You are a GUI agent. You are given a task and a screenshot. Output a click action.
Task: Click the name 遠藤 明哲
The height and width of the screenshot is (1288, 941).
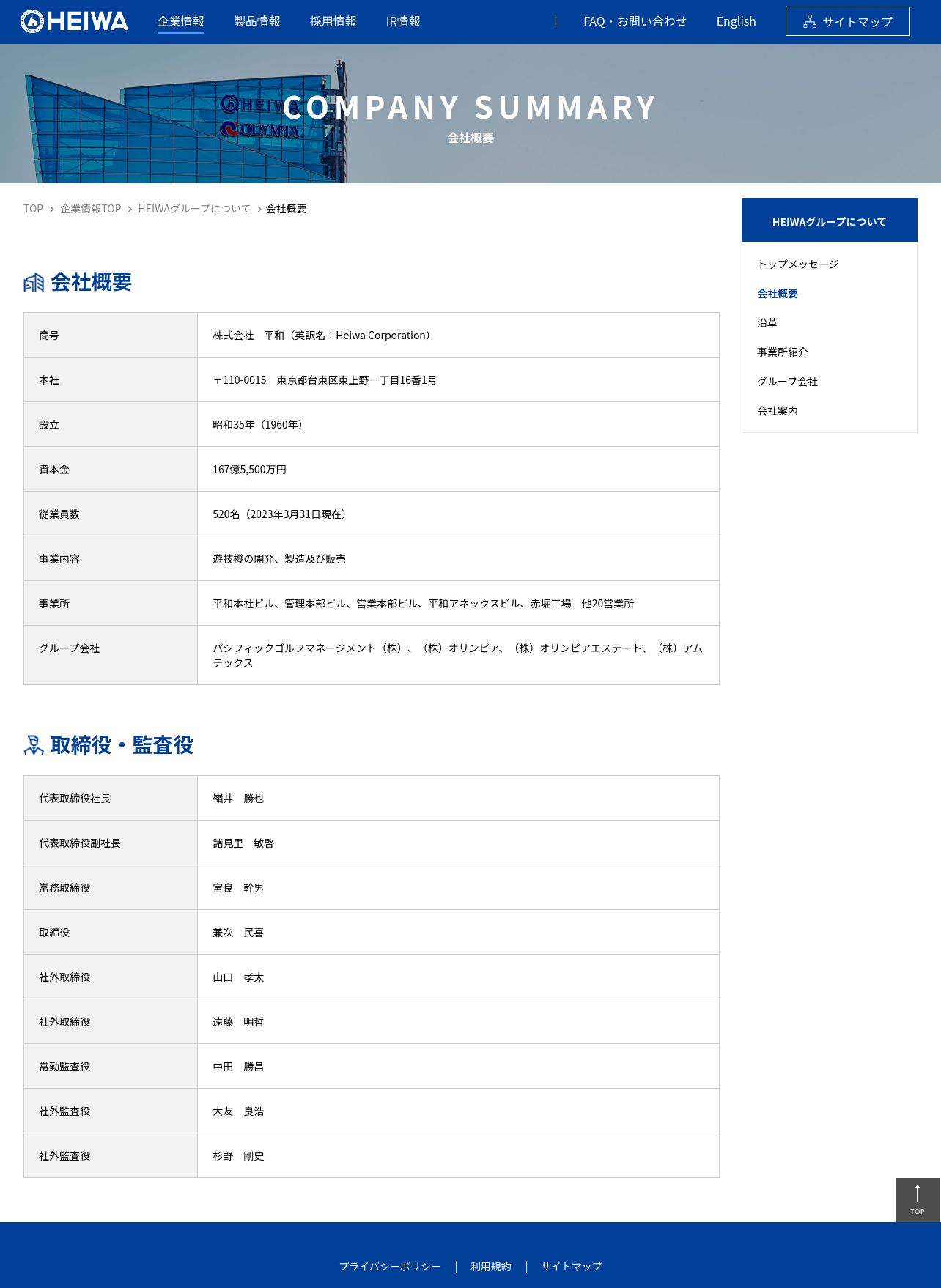click(238, 1022)
